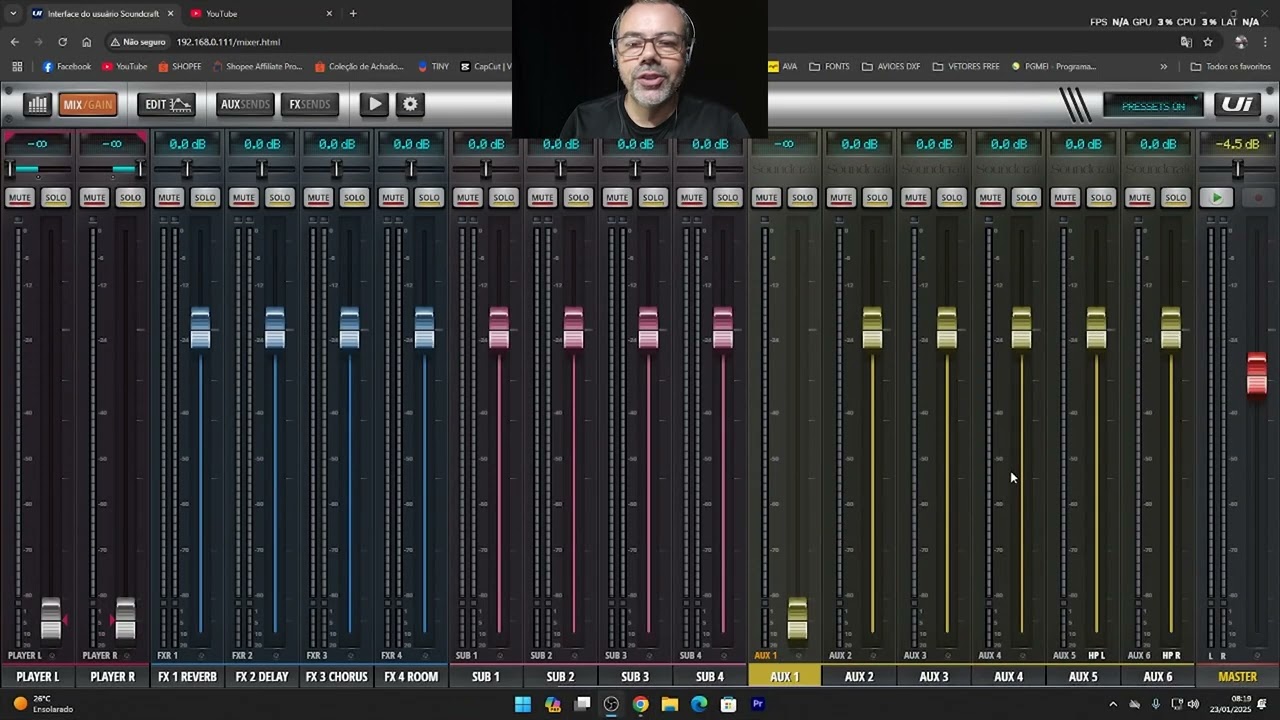The width and height of the screenshot is (1280, 720).
Task: Mute the FX 3 CHORUS channel
Action: (318, 198)
